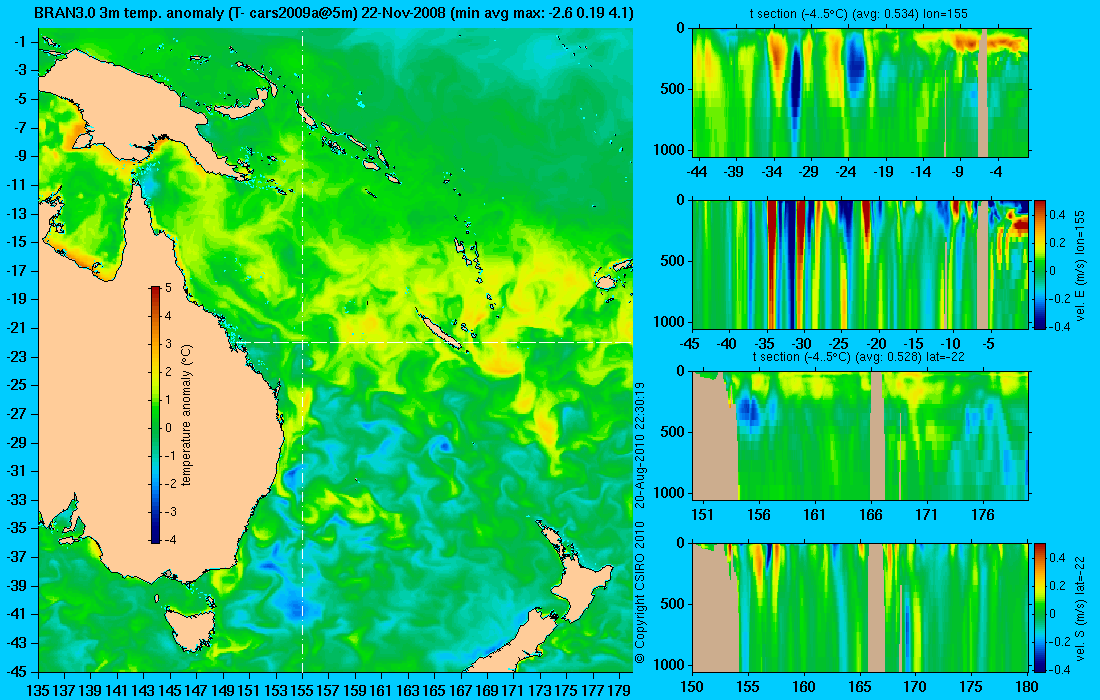Click the vel. S velocity colorbar

coord(1039,607)
